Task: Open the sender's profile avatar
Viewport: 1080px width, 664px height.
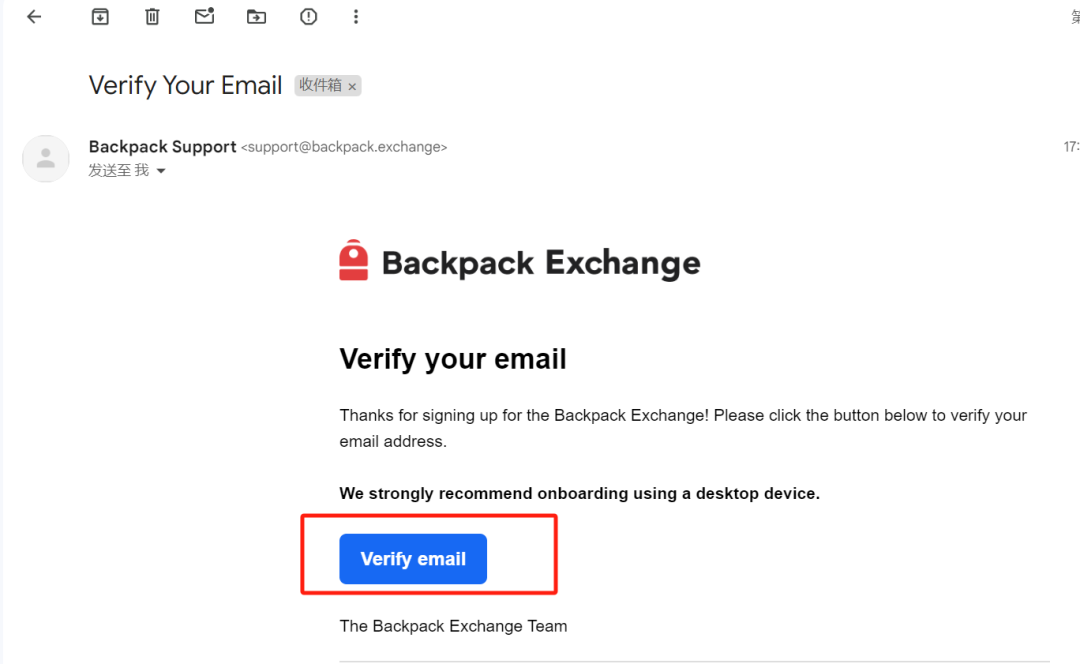Action: (45, 158)
